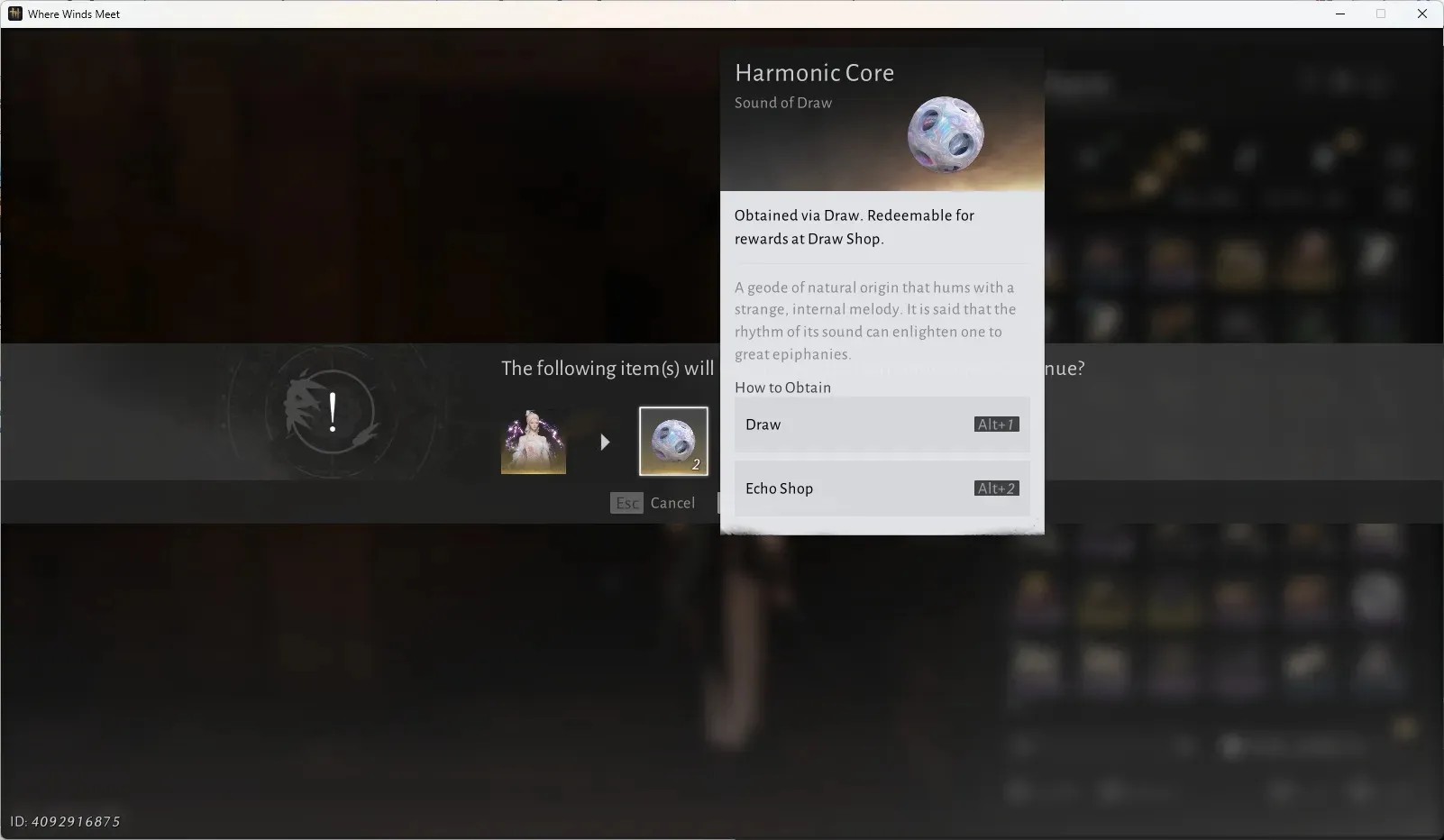Select the Harmonic Core item slot
The height and width of the screenshot is (840, 1444).
[673, 441]
